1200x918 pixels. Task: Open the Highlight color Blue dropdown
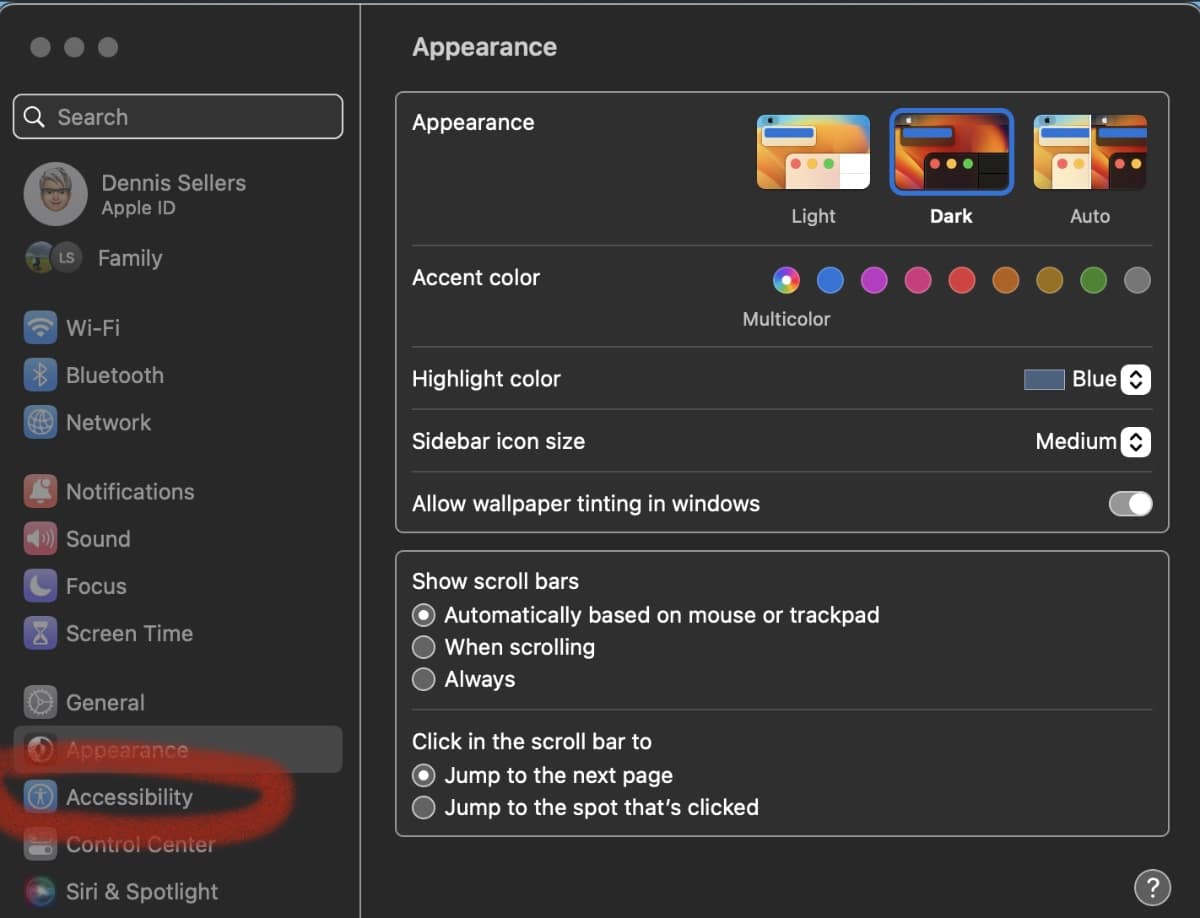(x=1135, y=379)
